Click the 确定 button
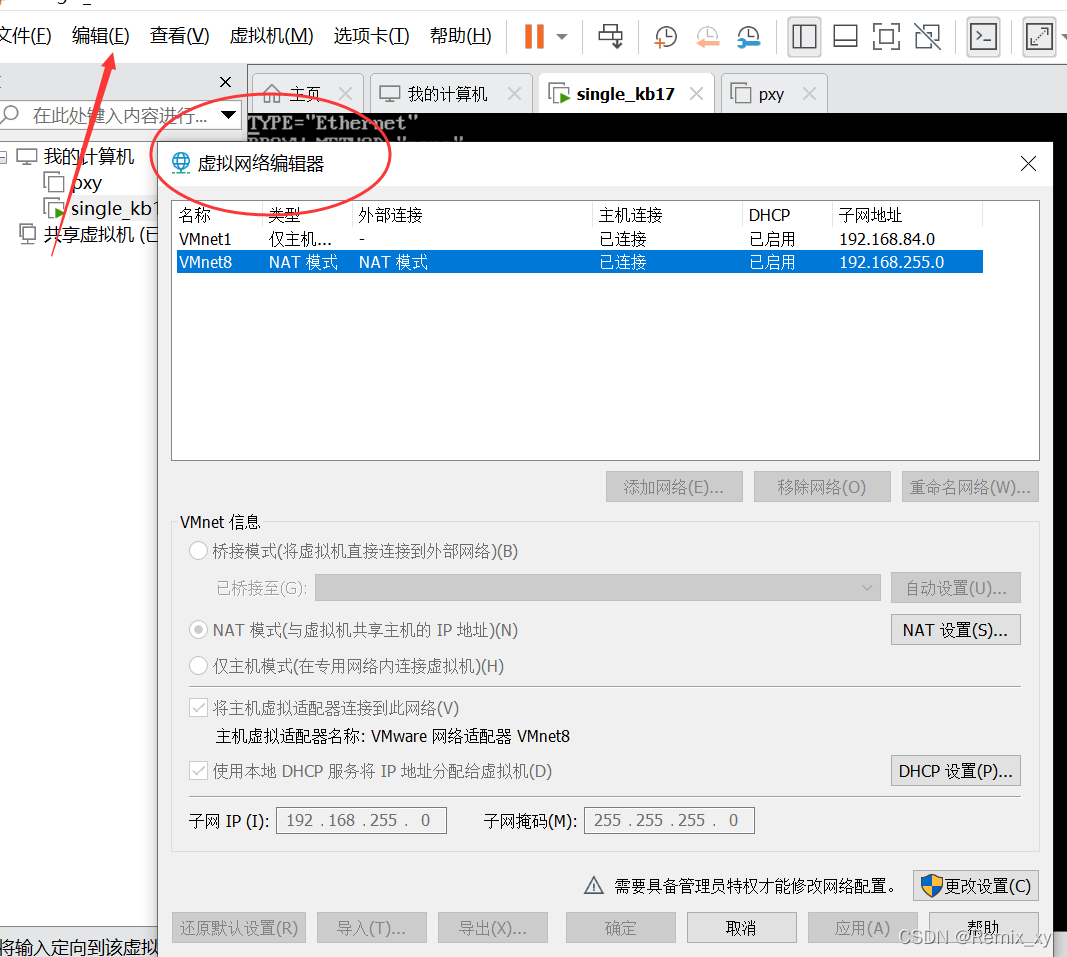The height and width of the screenshot is (957, 1067). (x=621, y=928)
